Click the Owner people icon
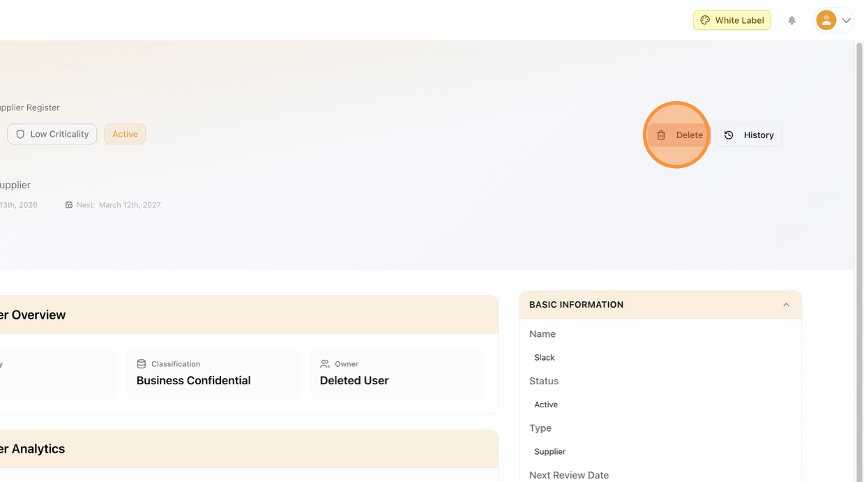The image size is (864, 482). point(325,364)
